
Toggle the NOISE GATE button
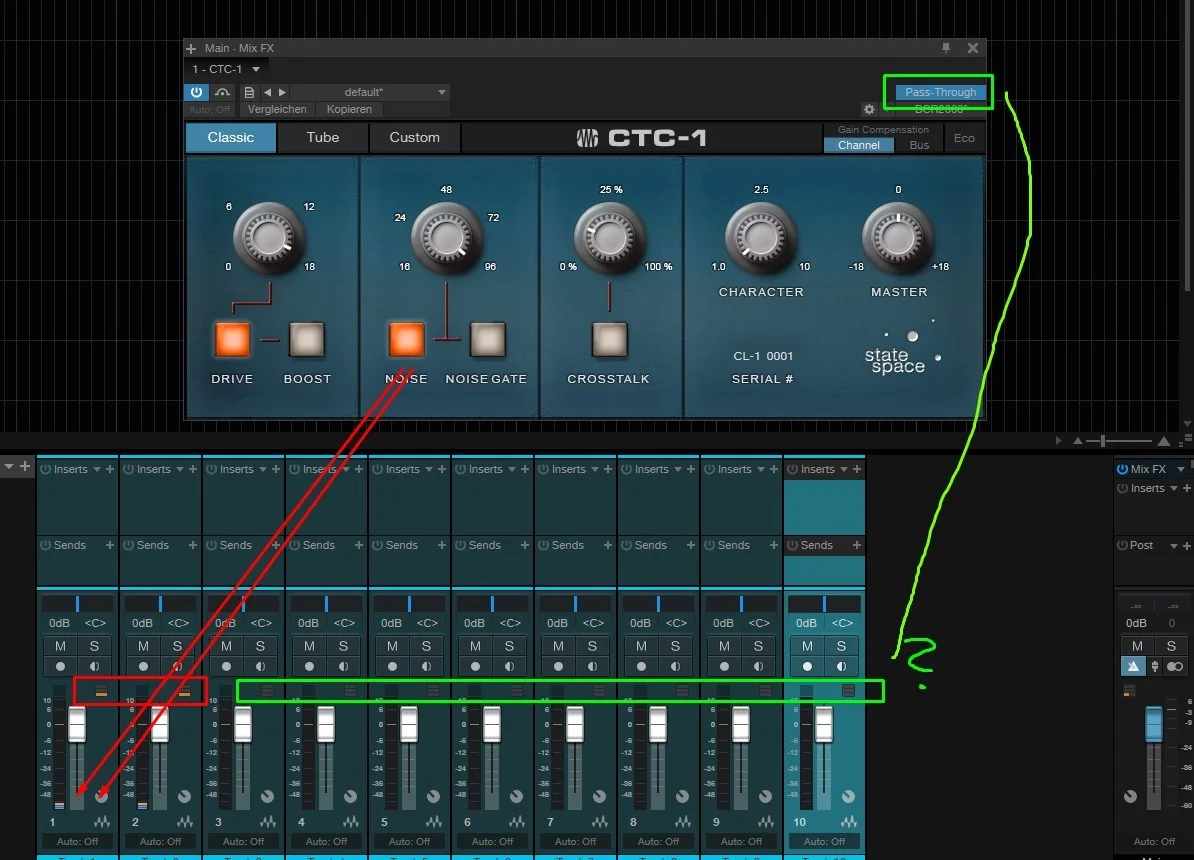click(x=487, y=340)
